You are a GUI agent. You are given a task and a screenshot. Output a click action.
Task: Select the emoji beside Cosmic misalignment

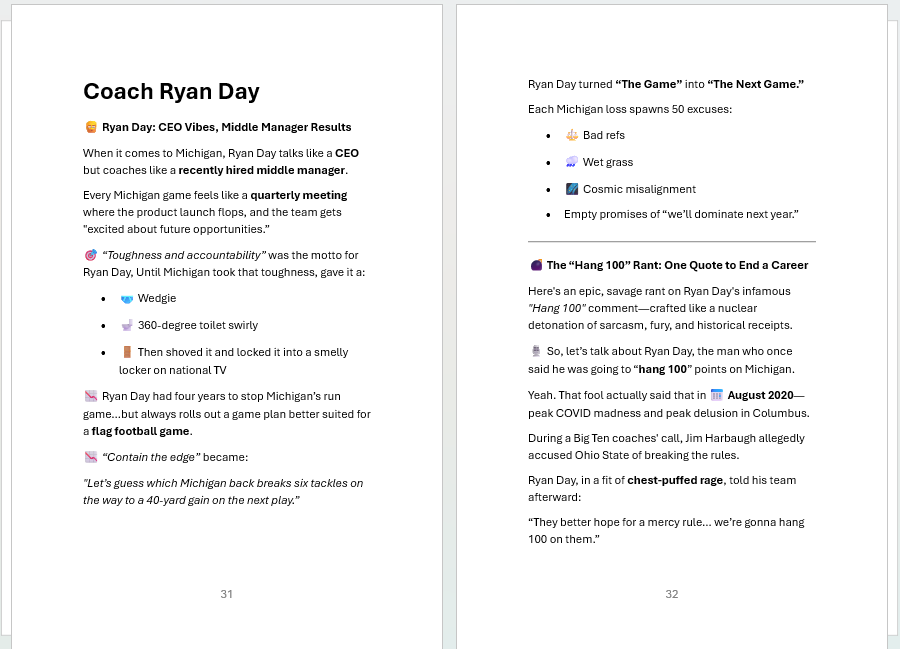(x=572, y=189)
